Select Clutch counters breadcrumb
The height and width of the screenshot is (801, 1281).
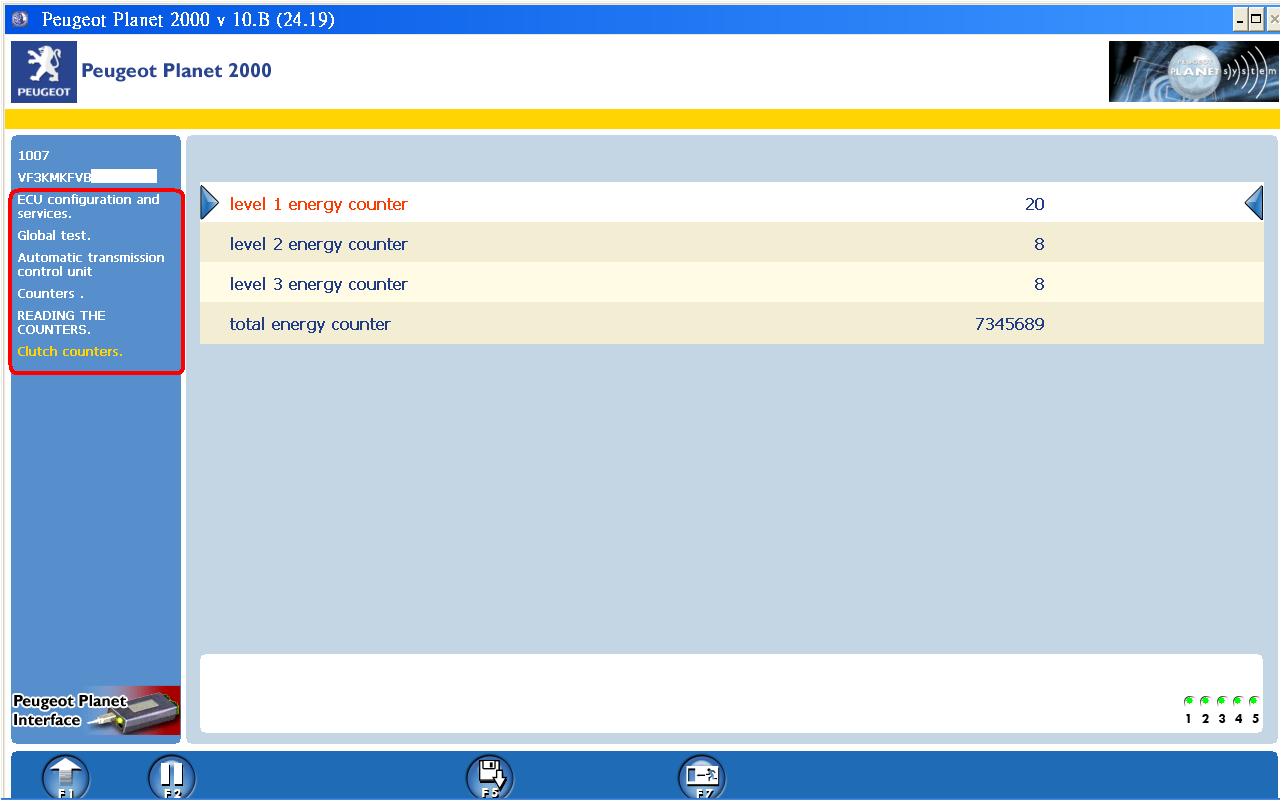(x=70, y=351)
